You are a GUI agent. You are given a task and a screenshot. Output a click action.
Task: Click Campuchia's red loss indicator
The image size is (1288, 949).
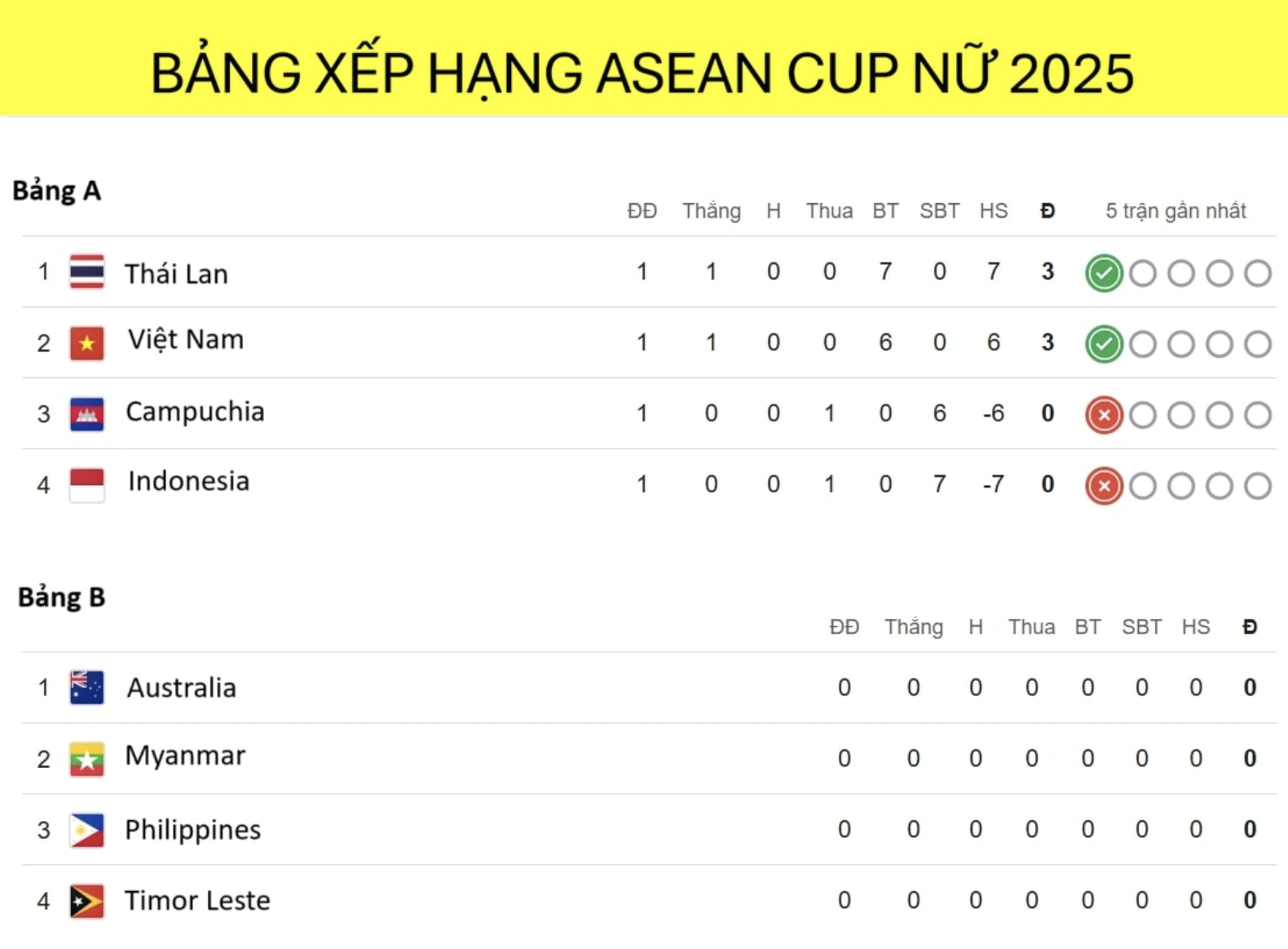(1104, 415)
